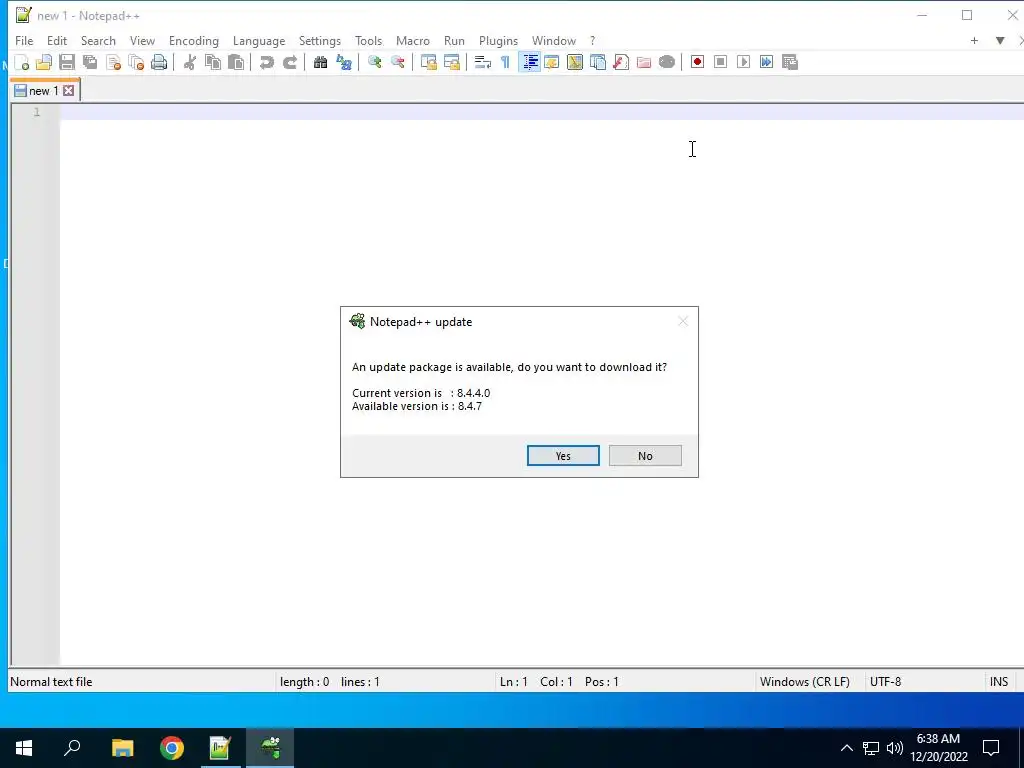Click the Redo arrow icon
This screenshot has width=1024, height=768.
[x=290, y=62]
